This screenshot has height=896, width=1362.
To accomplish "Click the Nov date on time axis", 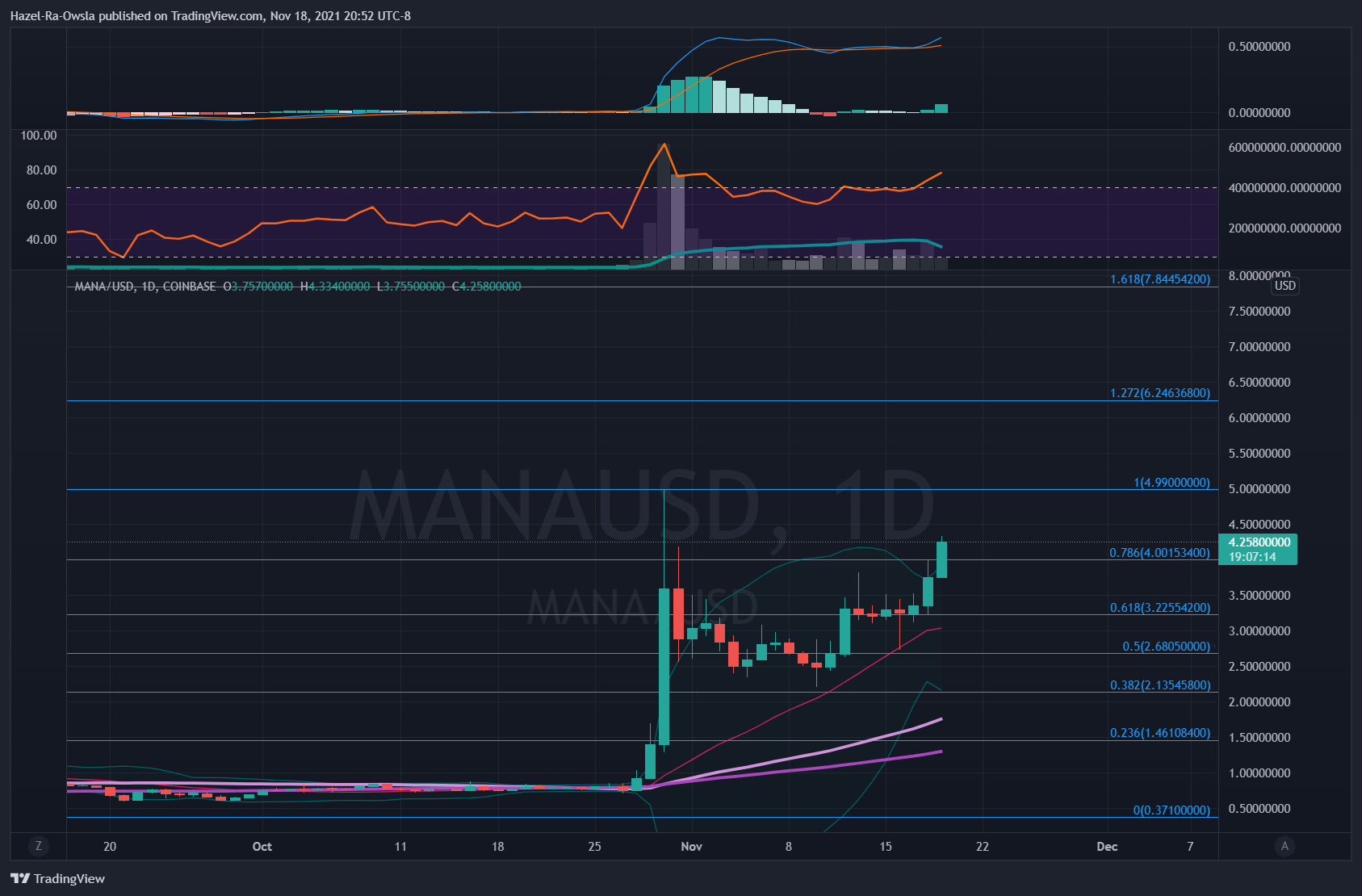I will [x=691, y=847].
